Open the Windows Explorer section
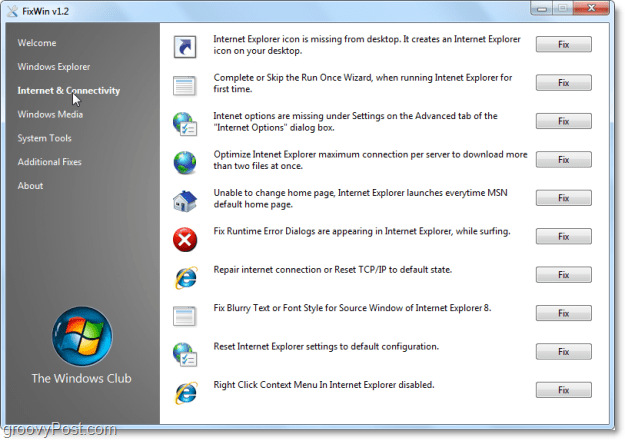 54,67
